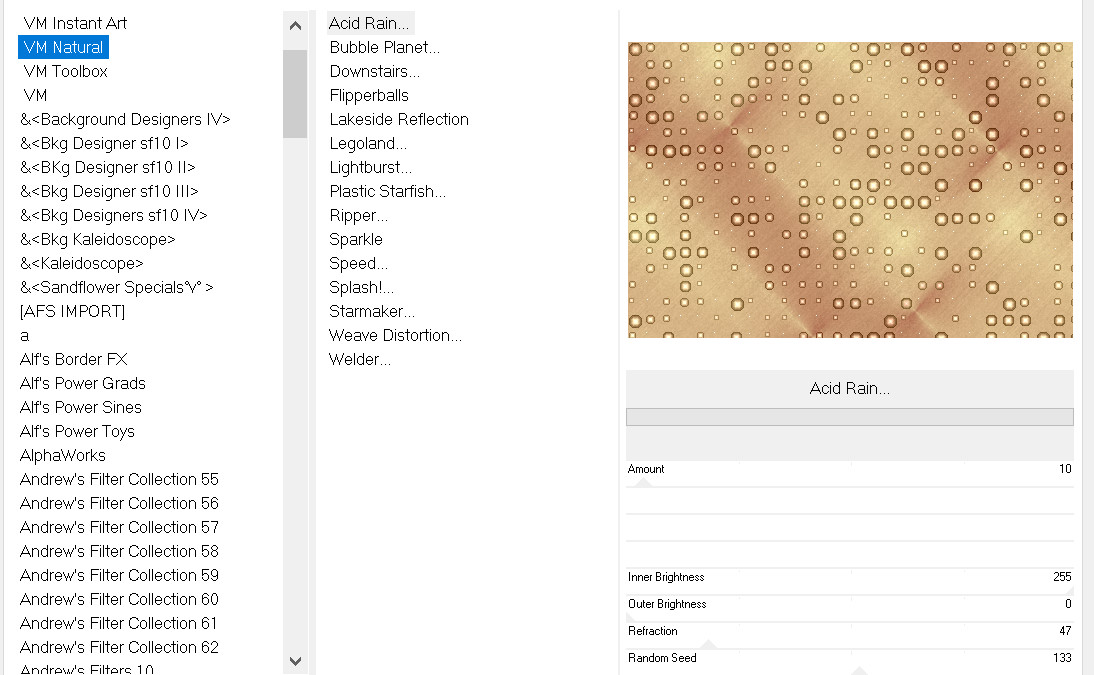The height and width of the screenshot is (675, 1094).
Task: Adjust the Refraction slider handle
Action: click(708, 645)
